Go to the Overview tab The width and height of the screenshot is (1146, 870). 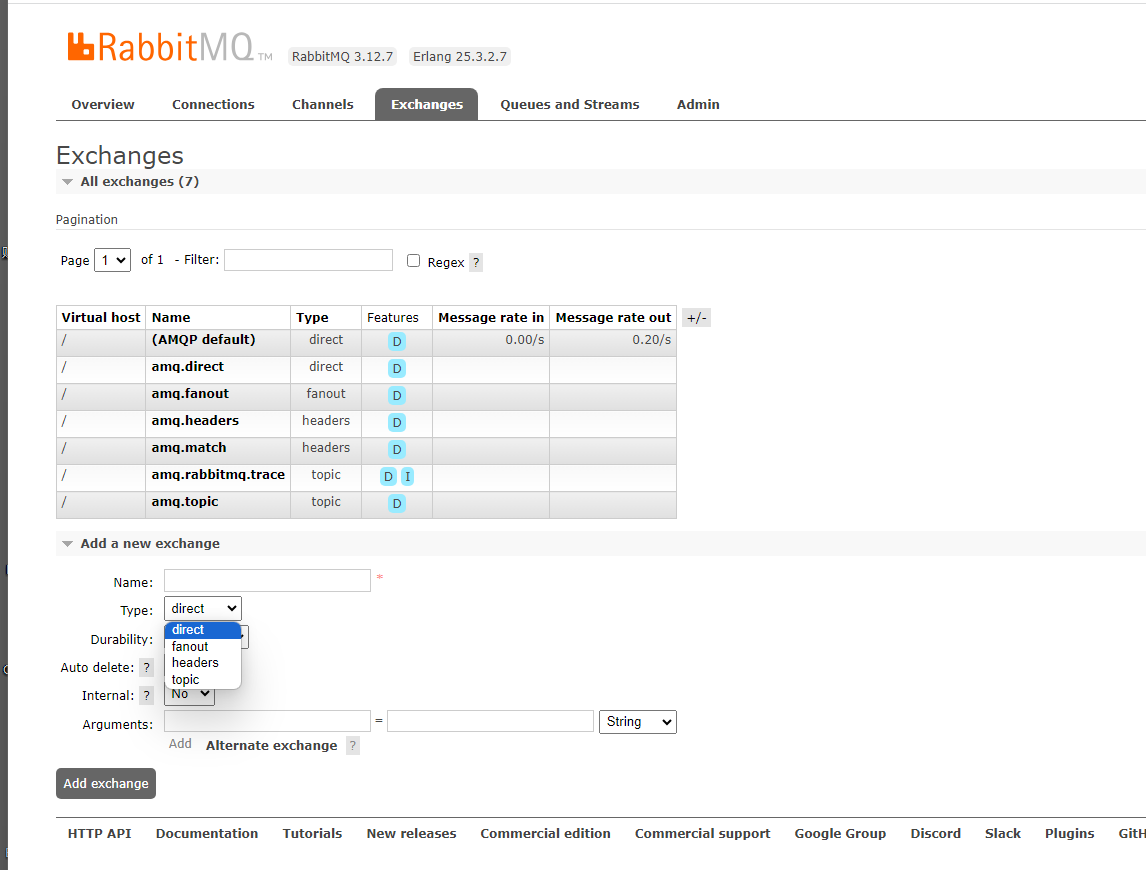[x=103, y=105]
